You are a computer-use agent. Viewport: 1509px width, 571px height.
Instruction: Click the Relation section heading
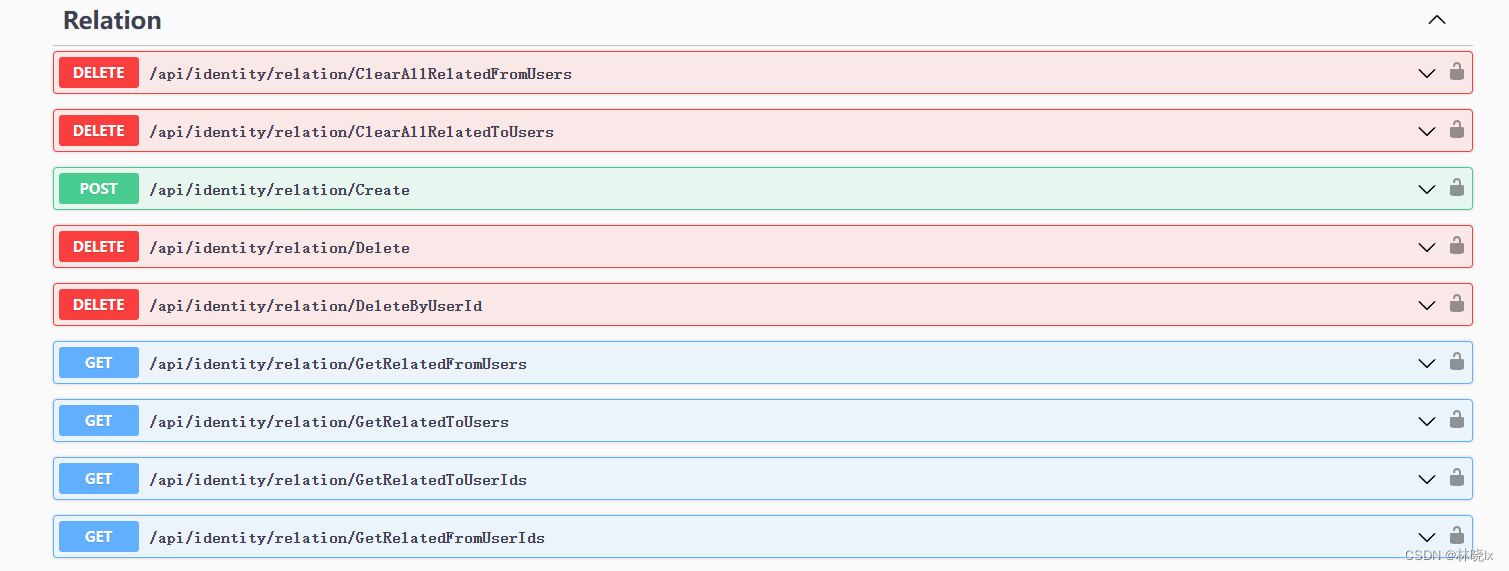tap(112, 21)
